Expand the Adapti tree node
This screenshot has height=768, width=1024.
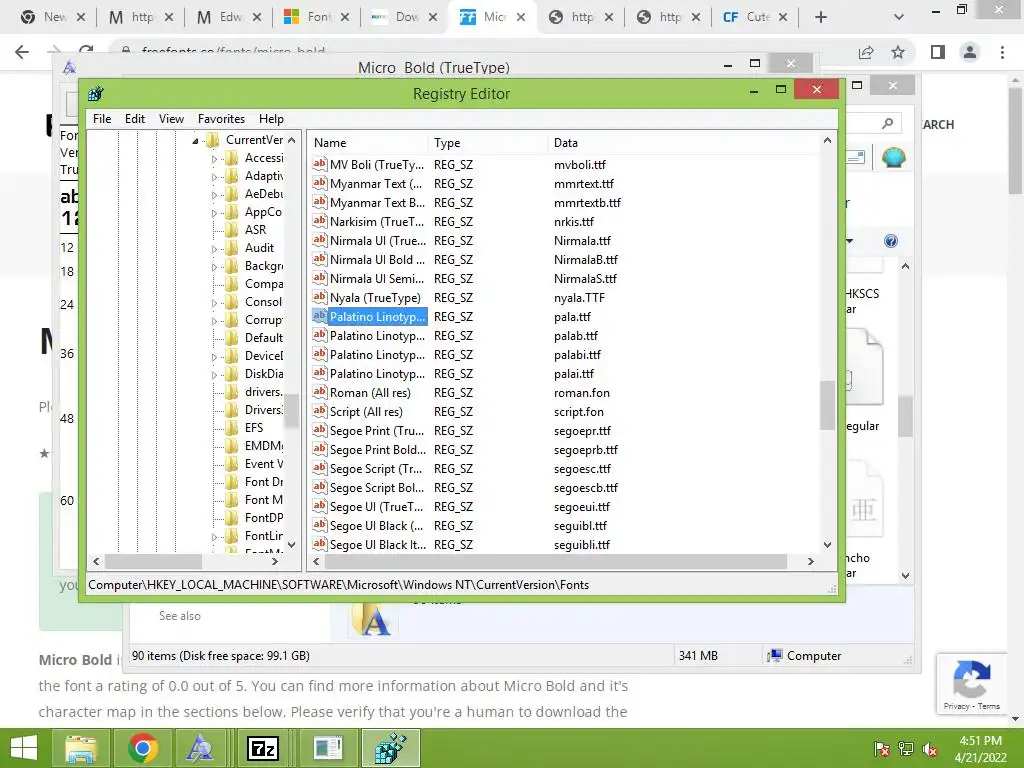click(x=214, y=176)
